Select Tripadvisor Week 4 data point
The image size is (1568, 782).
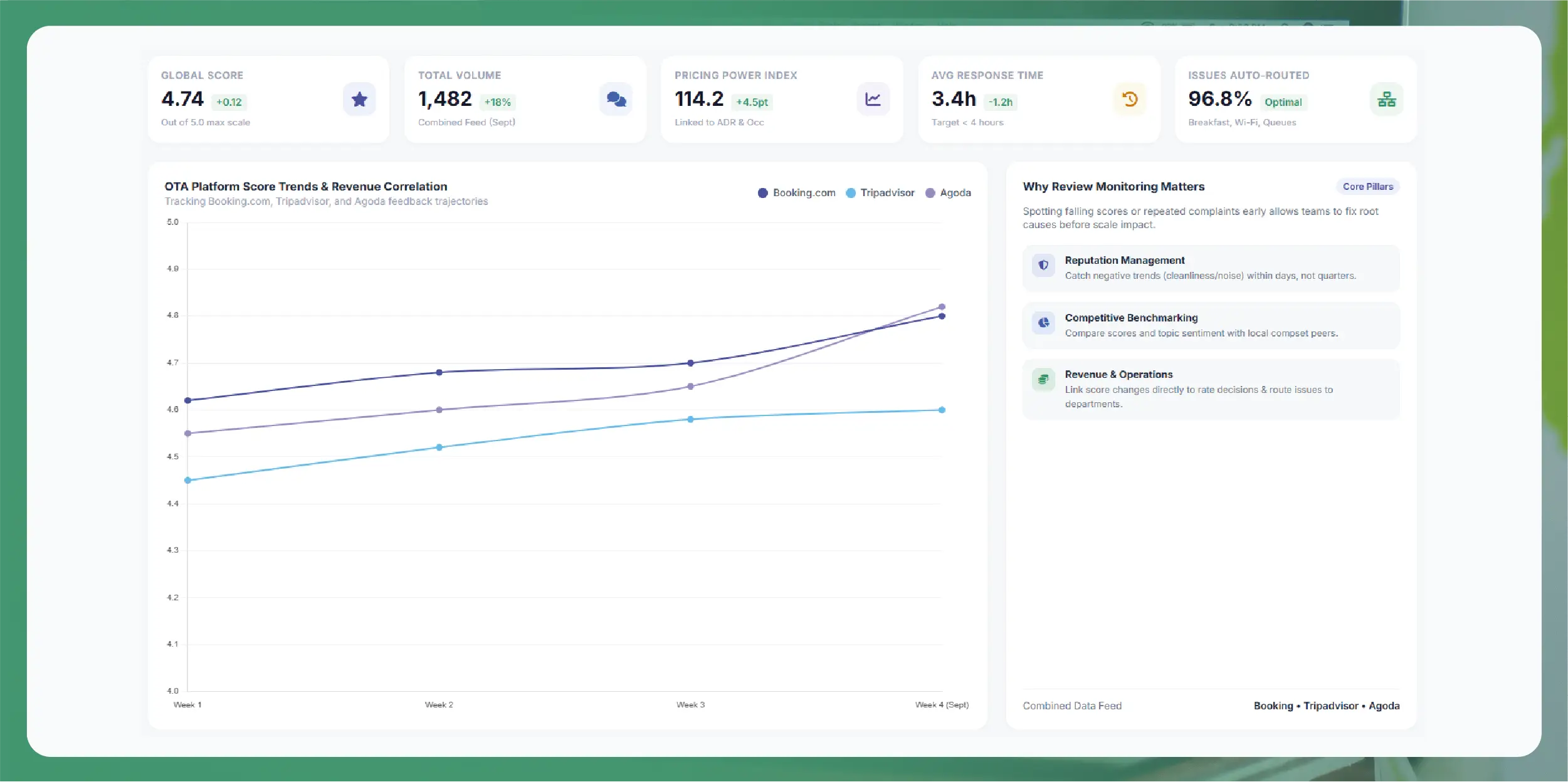tap(942, 410)
